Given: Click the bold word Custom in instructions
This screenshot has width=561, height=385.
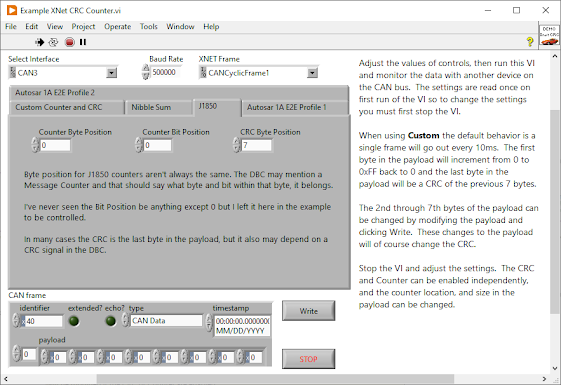Looking at the screenshot, I should 423,136.
